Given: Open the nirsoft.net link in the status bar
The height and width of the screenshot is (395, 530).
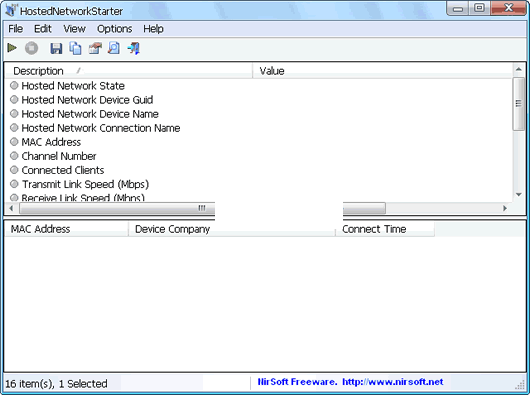Looking at the screenshot, I should tap(392, 382).
